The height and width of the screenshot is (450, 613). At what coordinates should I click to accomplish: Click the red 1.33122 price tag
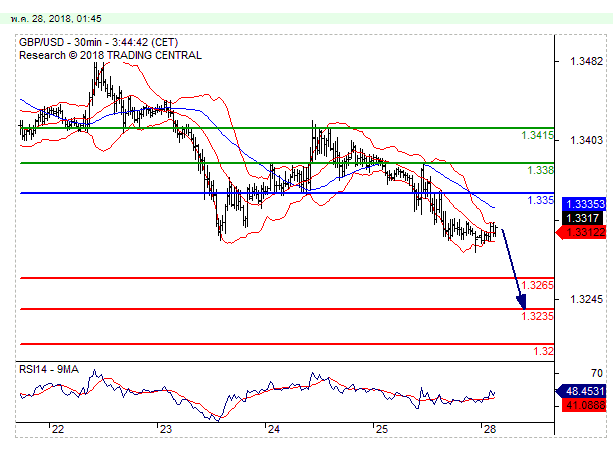[x=581, y=232]
